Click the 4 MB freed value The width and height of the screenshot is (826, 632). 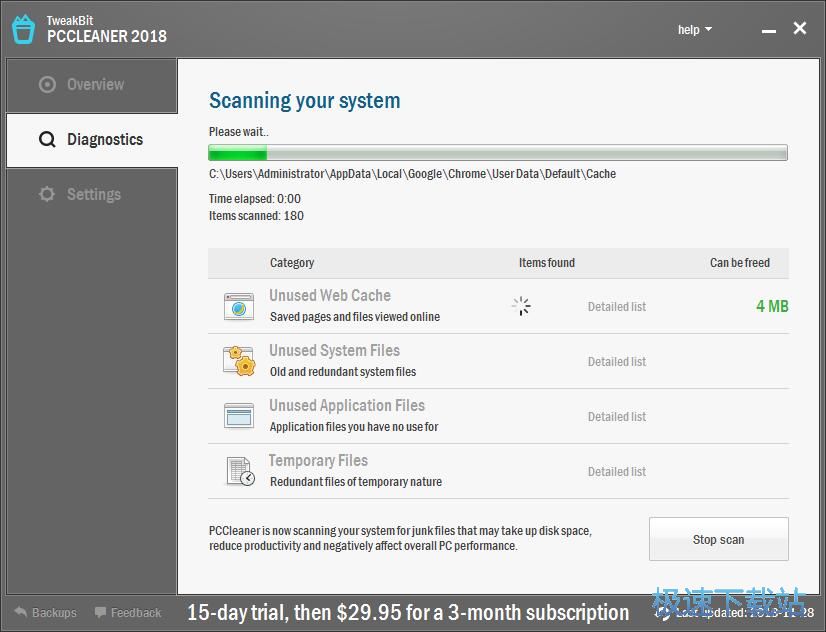coord(772,306)
